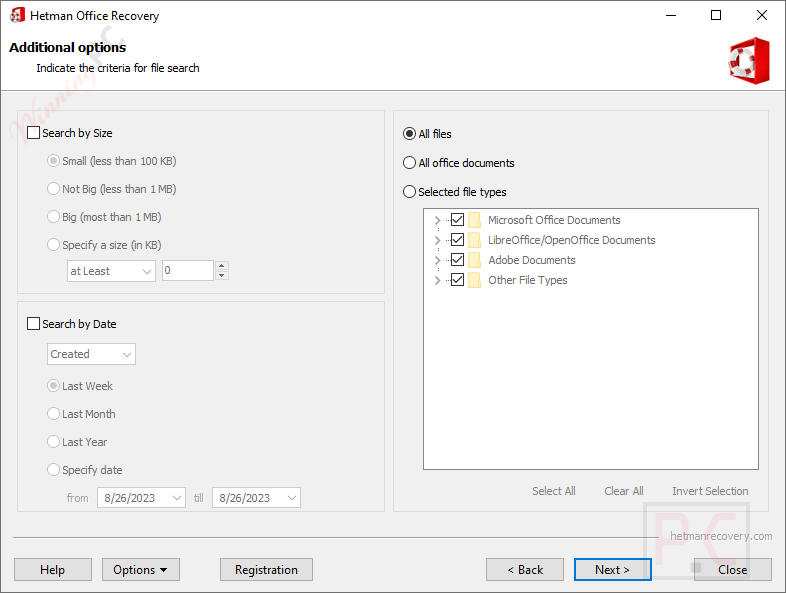This screenshot has height=593, width=786.
Task: Open the Created date type dropdown
Action: click(x=91, y=354)
